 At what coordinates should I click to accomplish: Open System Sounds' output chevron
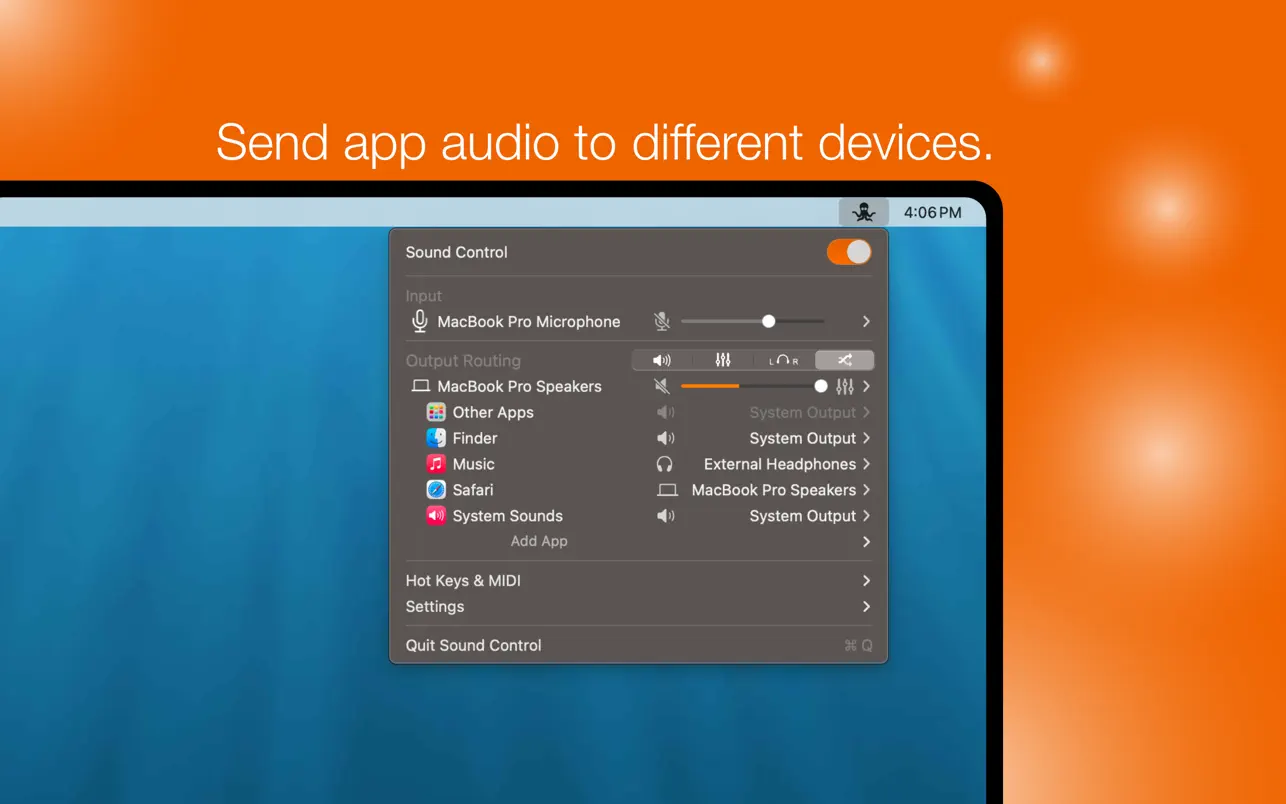[x=866, y=516]
